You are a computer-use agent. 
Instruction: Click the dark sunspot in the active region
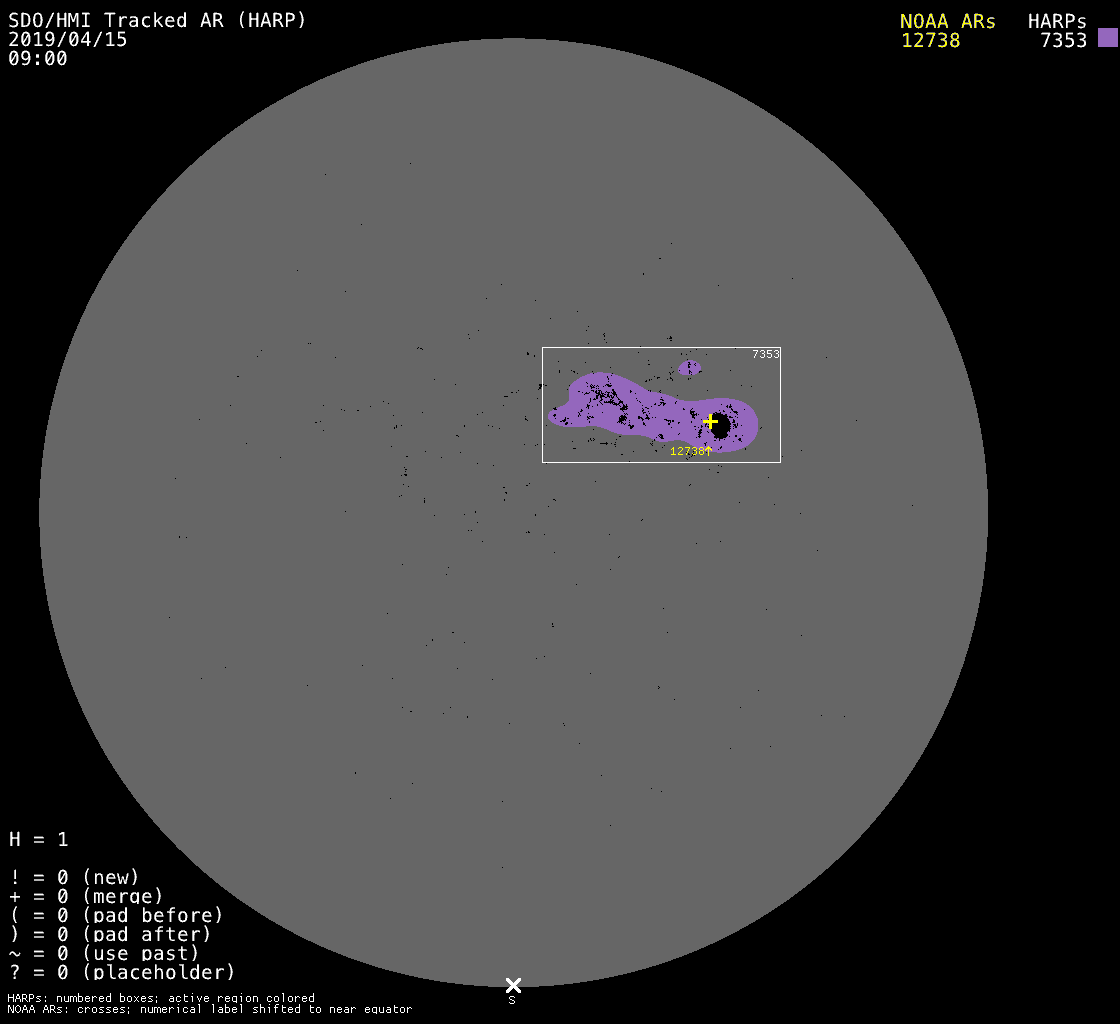tap(720, 428)
